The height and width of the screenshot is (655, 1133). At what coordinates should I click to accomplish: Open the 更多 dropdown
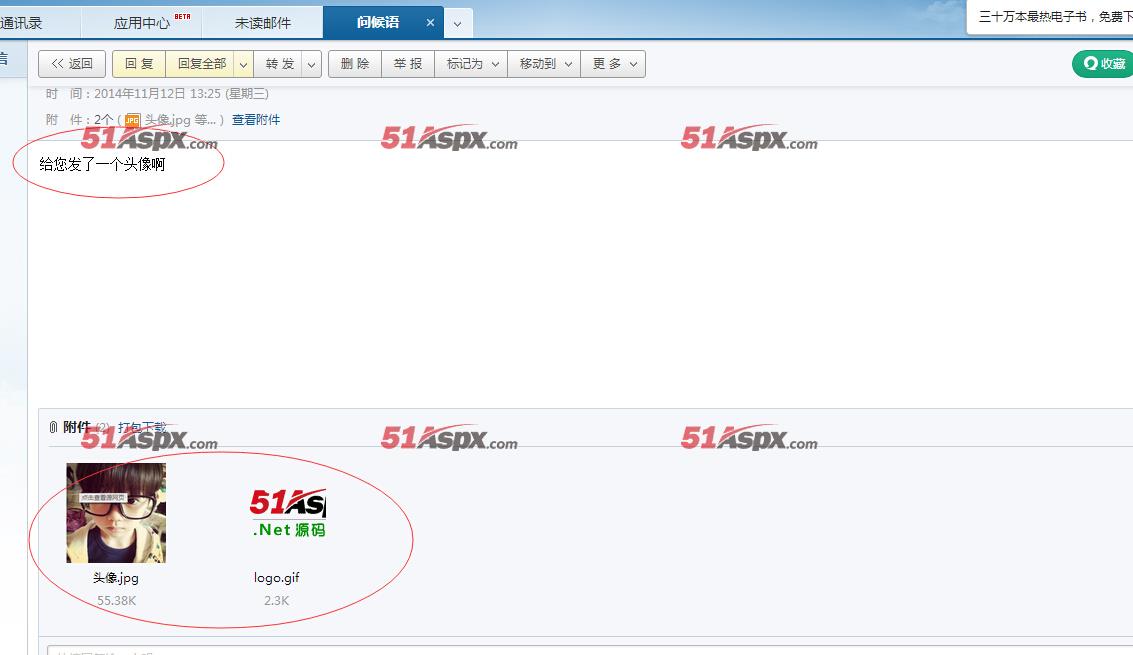tap(613, 64)
